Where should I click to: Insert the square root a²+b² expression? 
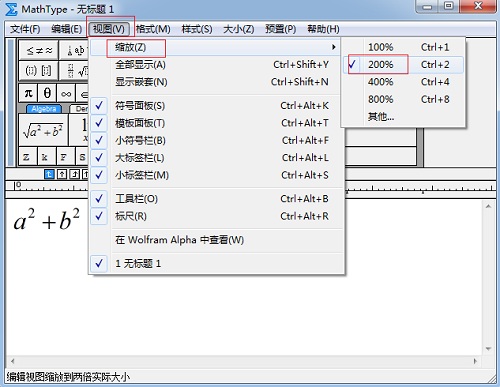43,130
